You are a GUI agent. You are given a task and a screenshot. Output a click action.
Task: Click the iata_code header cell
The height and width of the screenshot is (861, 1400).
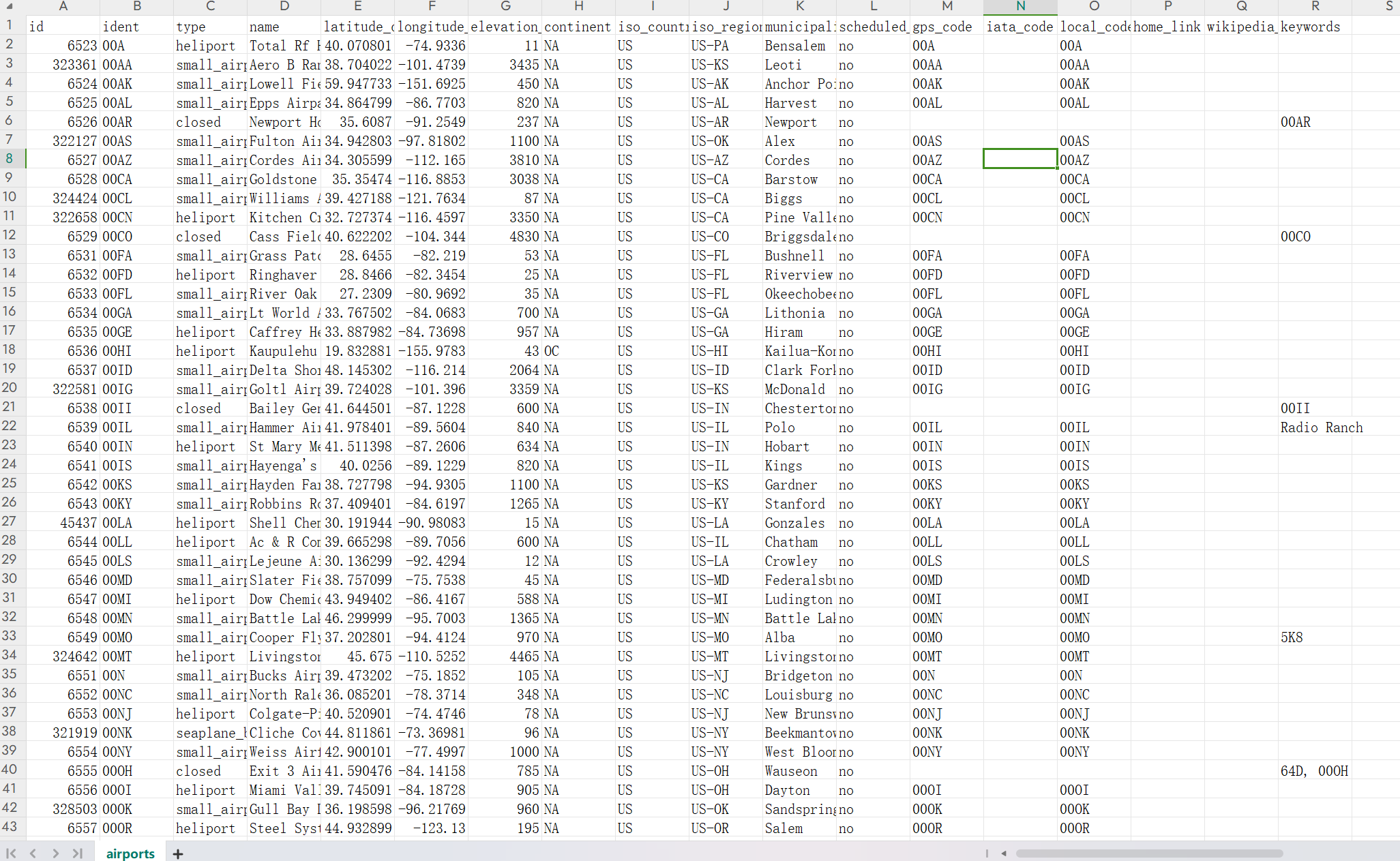click(1020, 27)
